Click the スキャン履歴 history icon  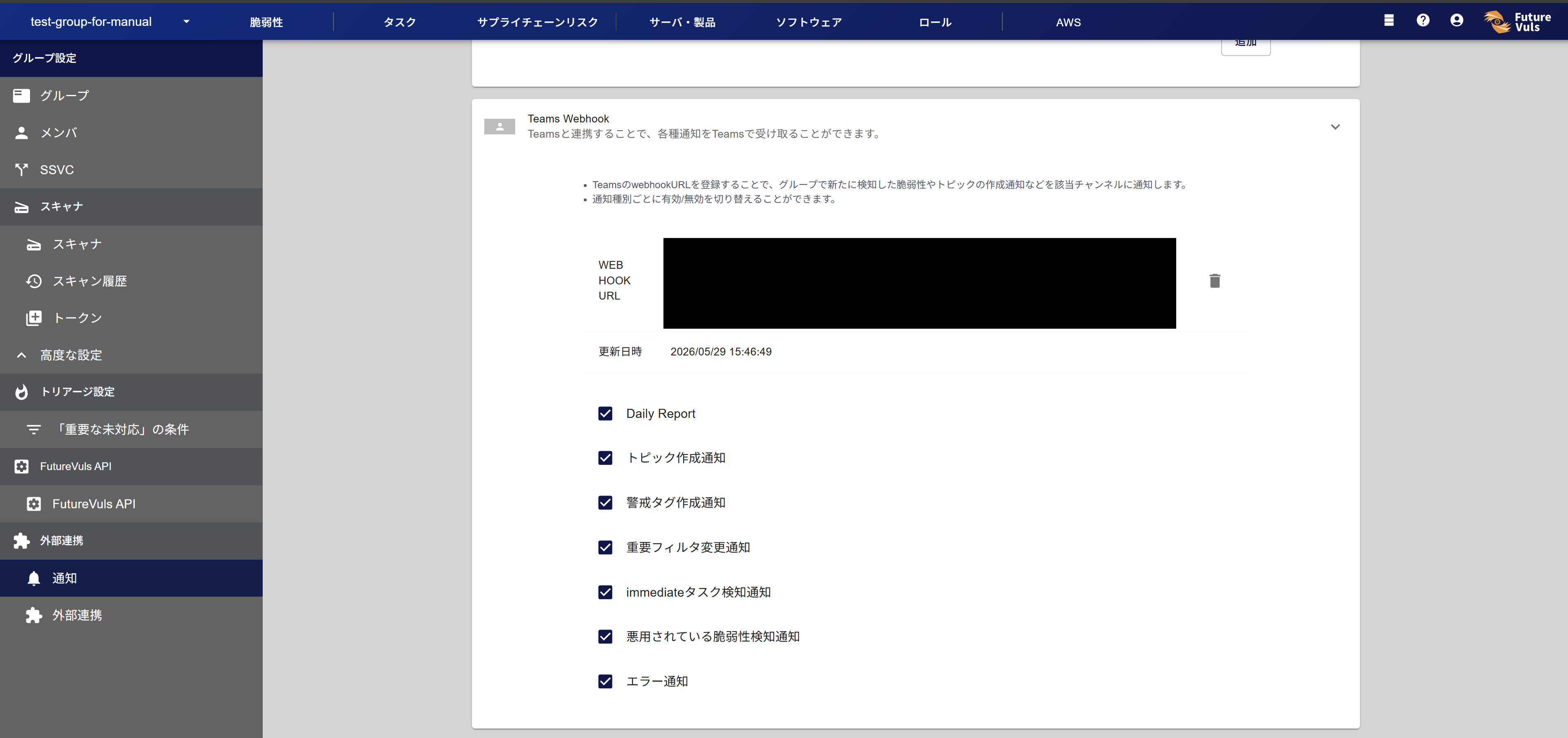[x=33, y=281]
